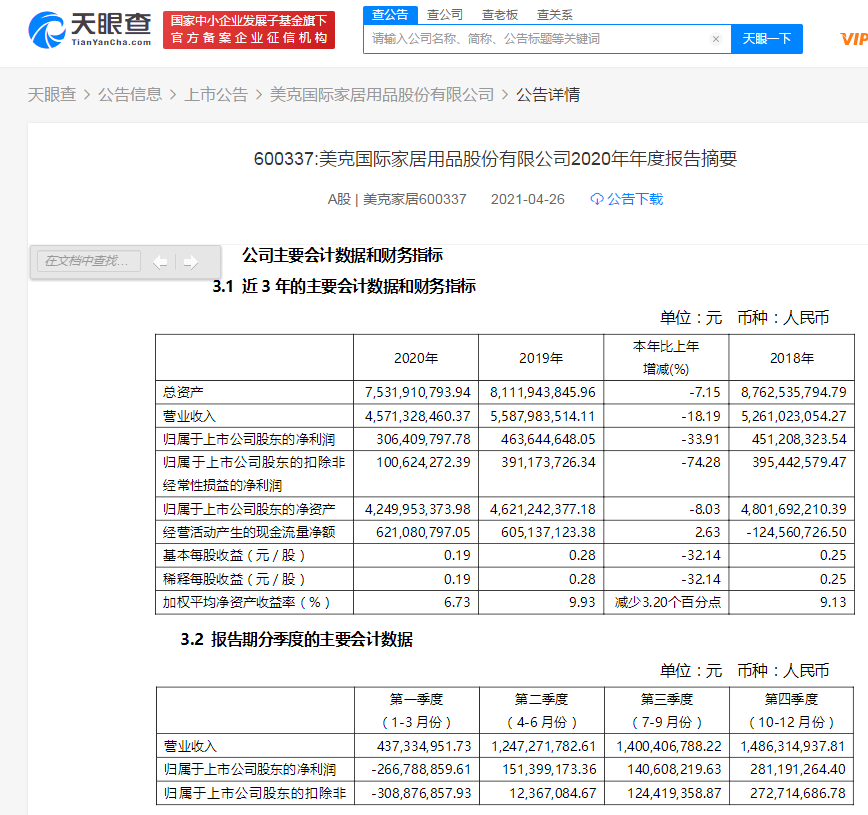Clear the search box with the X icon
868x815 pixels.
tap(716, 39)
